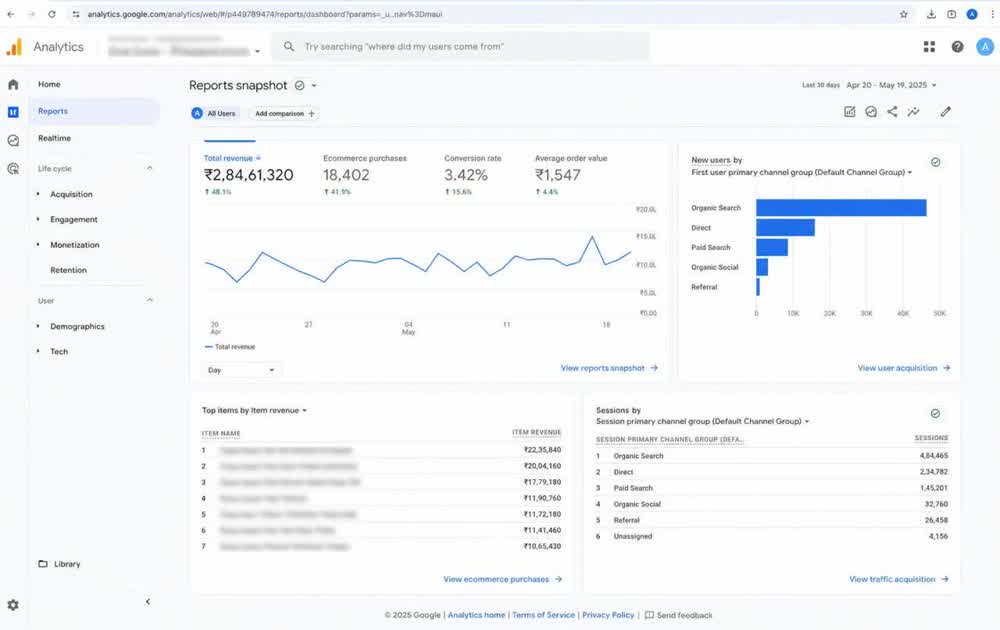Expand the Monetization tree item
Screen dimensions: 1000x630
click(38, 245)
